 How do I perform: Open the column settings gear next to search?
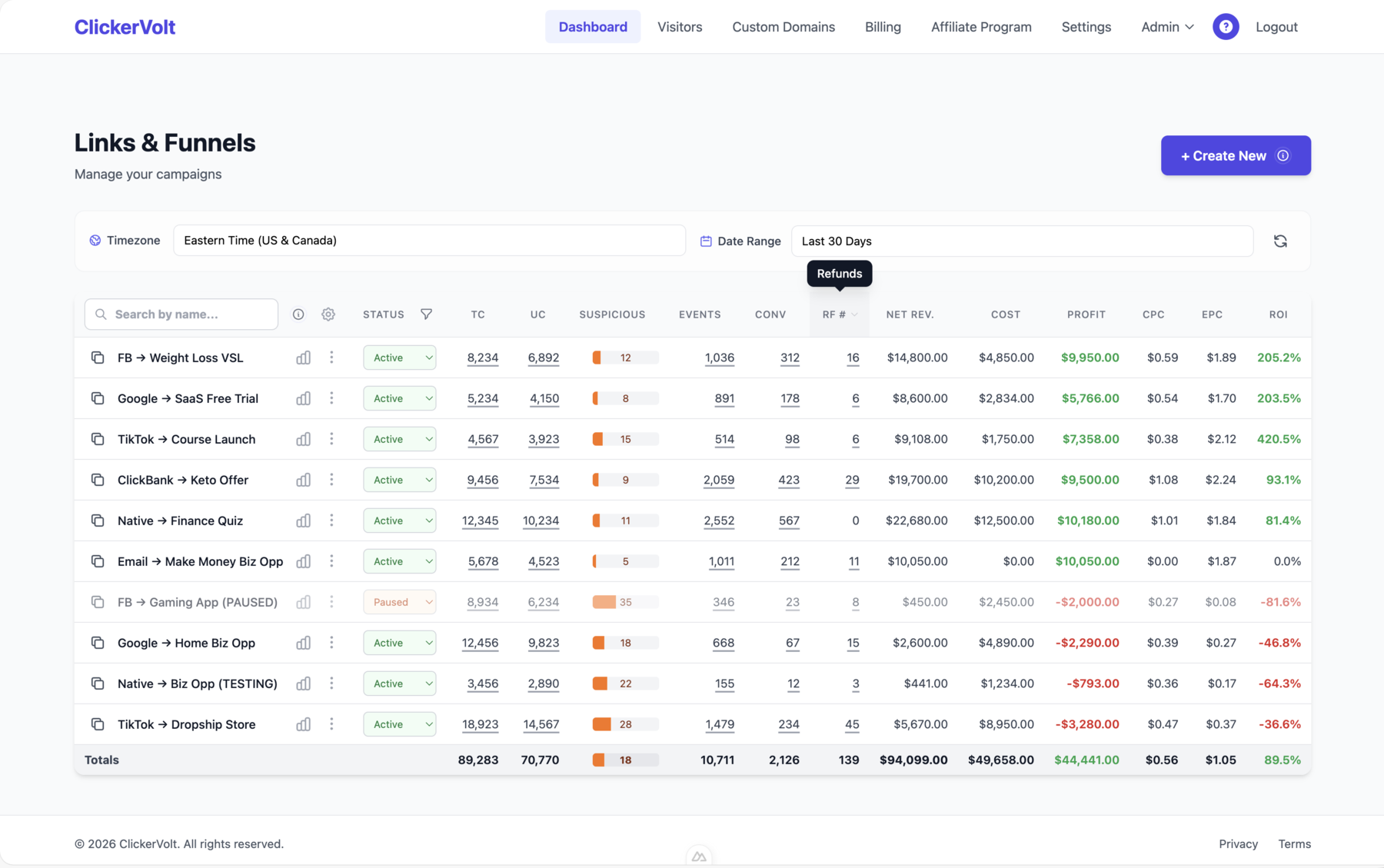(328, 314)
